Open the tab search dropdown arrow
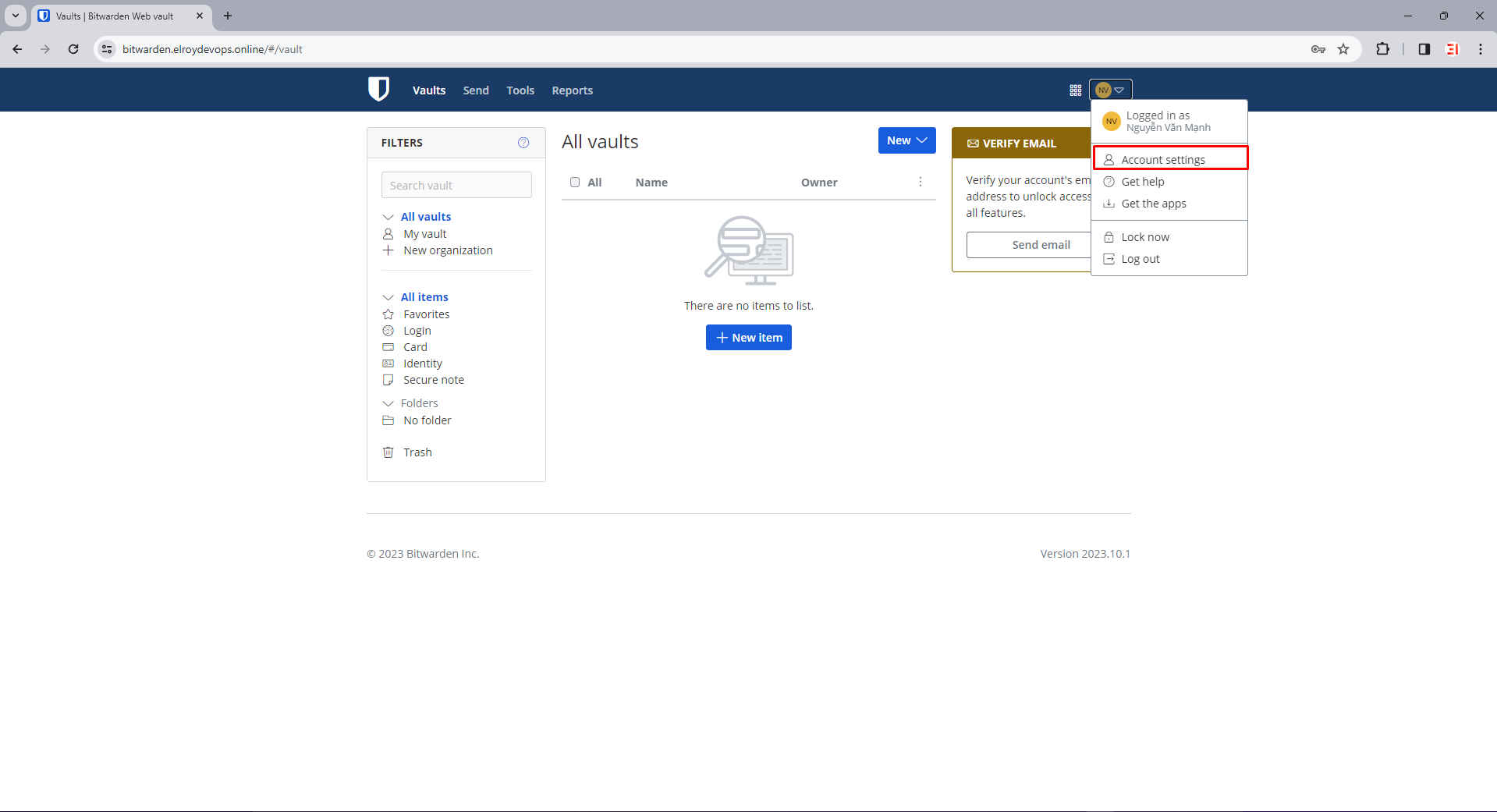Viewport: 1497px width, 812px height. 15,16
